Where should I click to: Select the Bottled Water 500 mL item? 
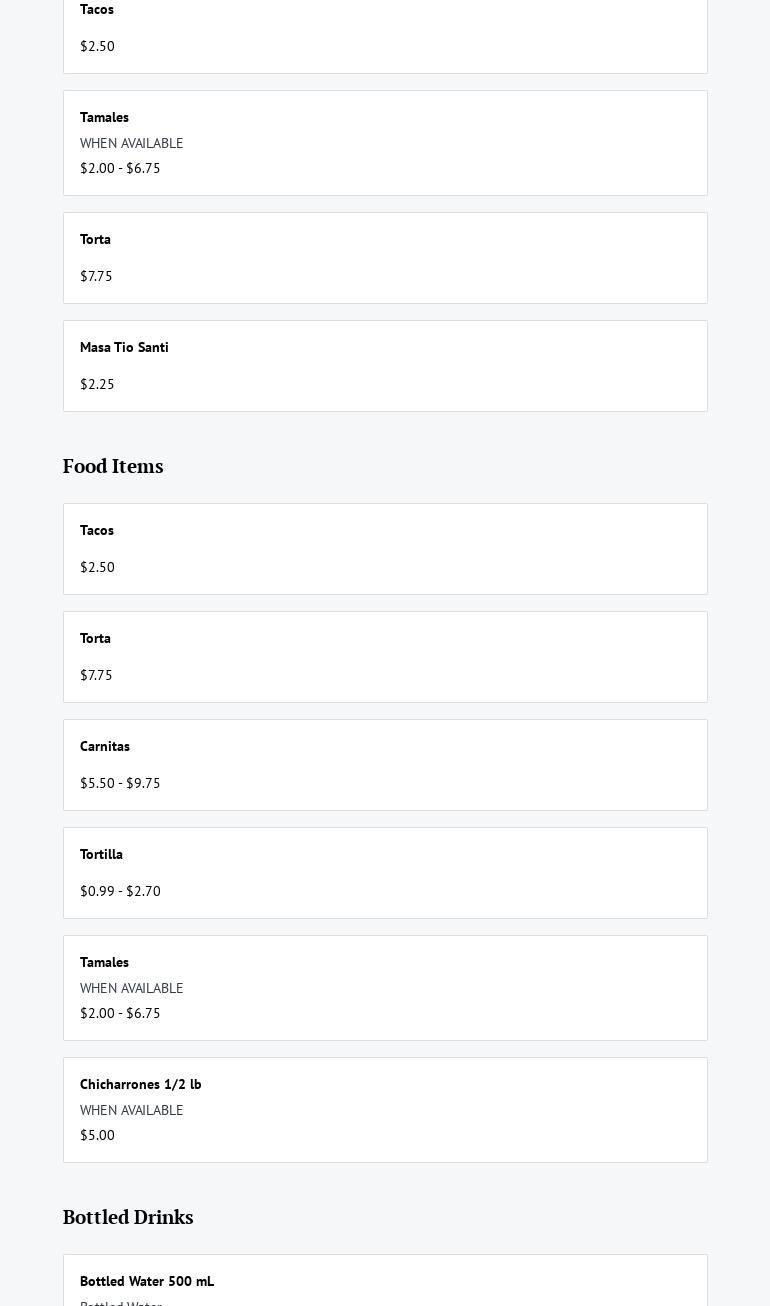click(147, 1282)
